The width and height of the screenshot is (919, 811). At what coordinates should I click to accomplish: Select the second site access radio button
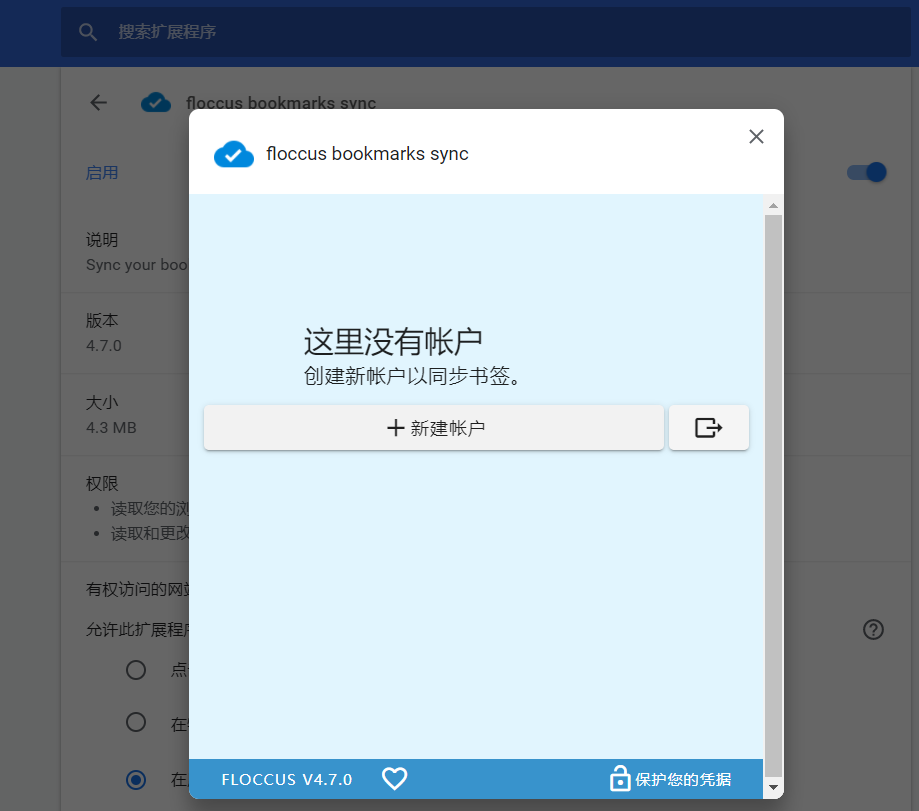136,722
